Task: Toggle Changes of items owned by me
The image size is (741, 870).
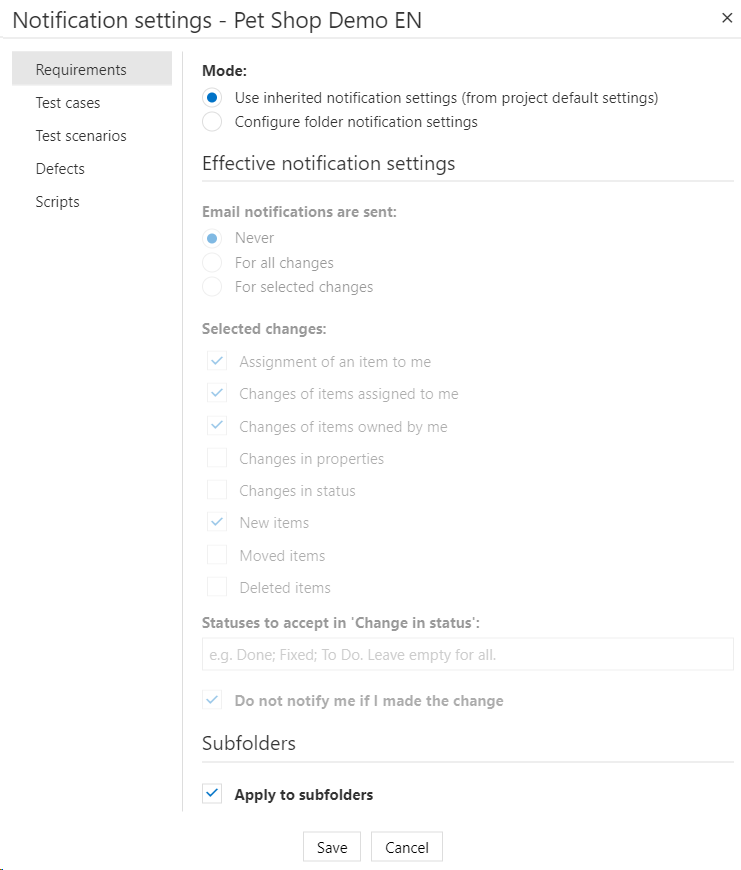Action: pyautogui.click(x=216, y=427)
